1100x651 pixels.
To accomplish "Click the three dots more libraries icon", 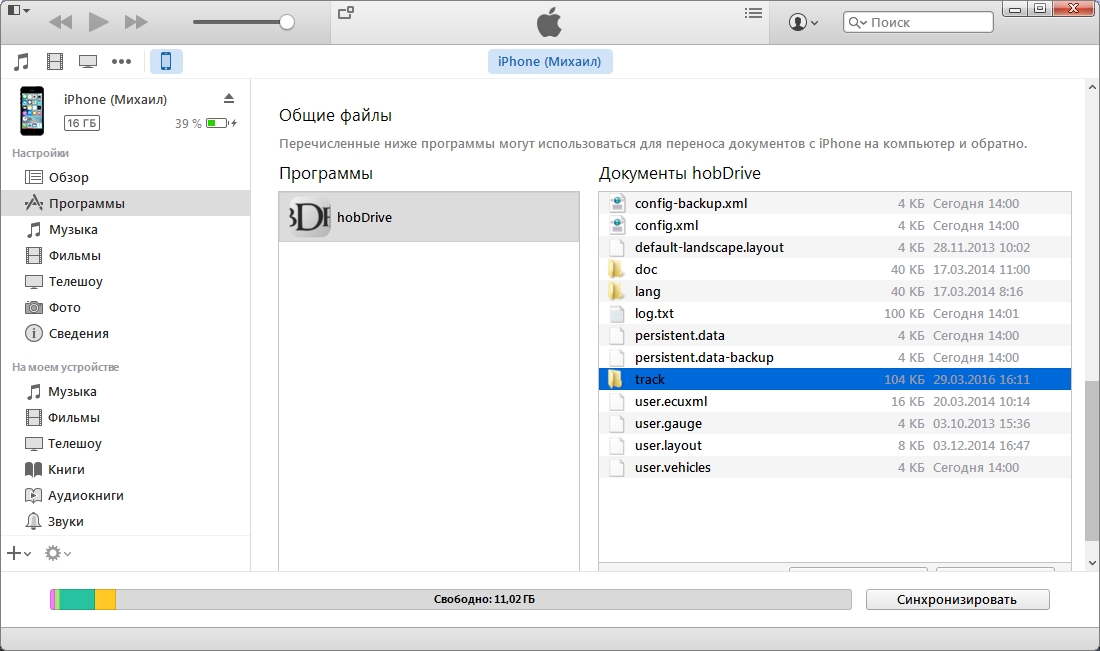I will [121, 62].
